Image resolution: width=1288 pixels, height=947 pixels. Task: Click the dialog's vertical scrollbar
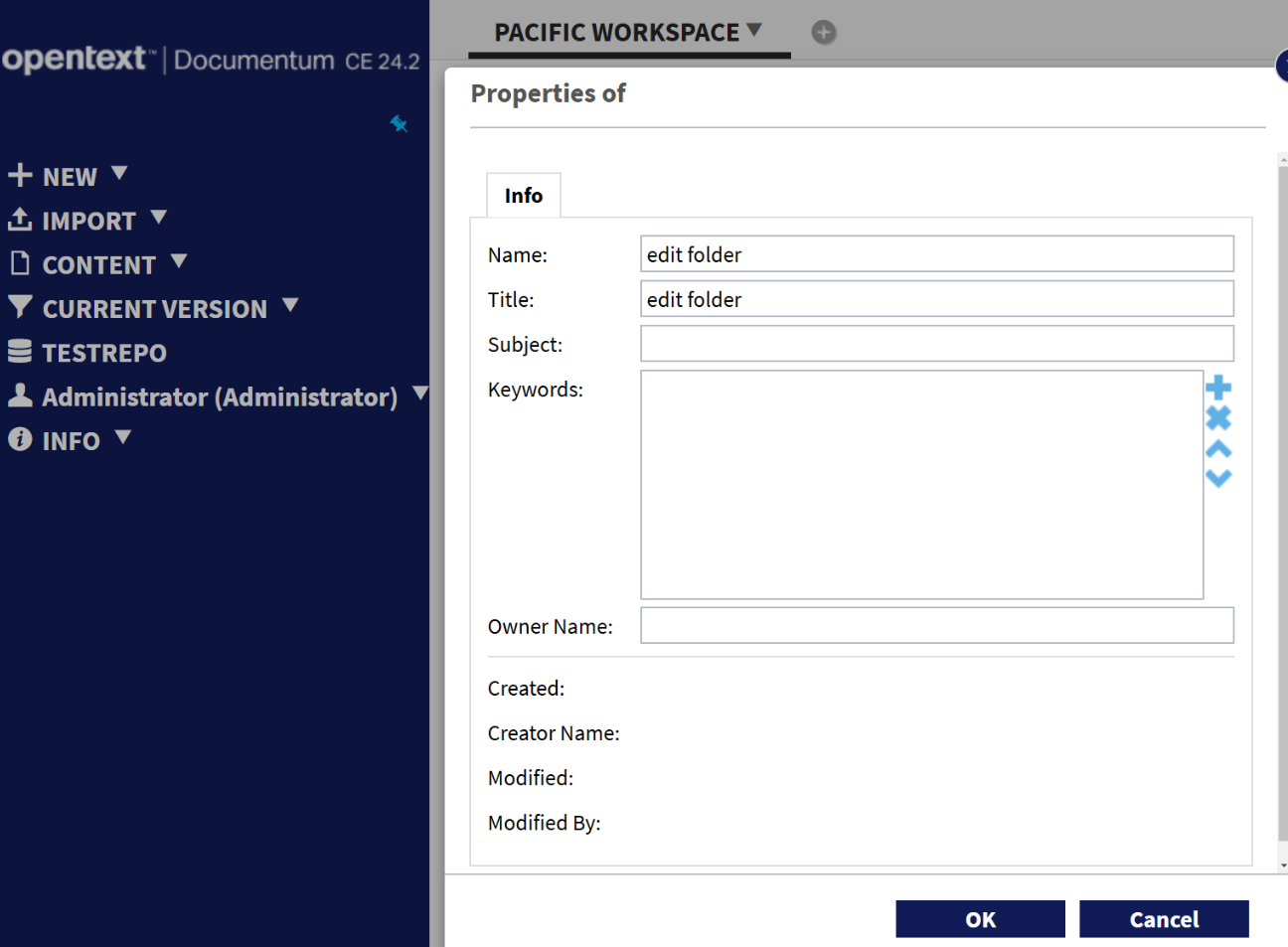1283,504
